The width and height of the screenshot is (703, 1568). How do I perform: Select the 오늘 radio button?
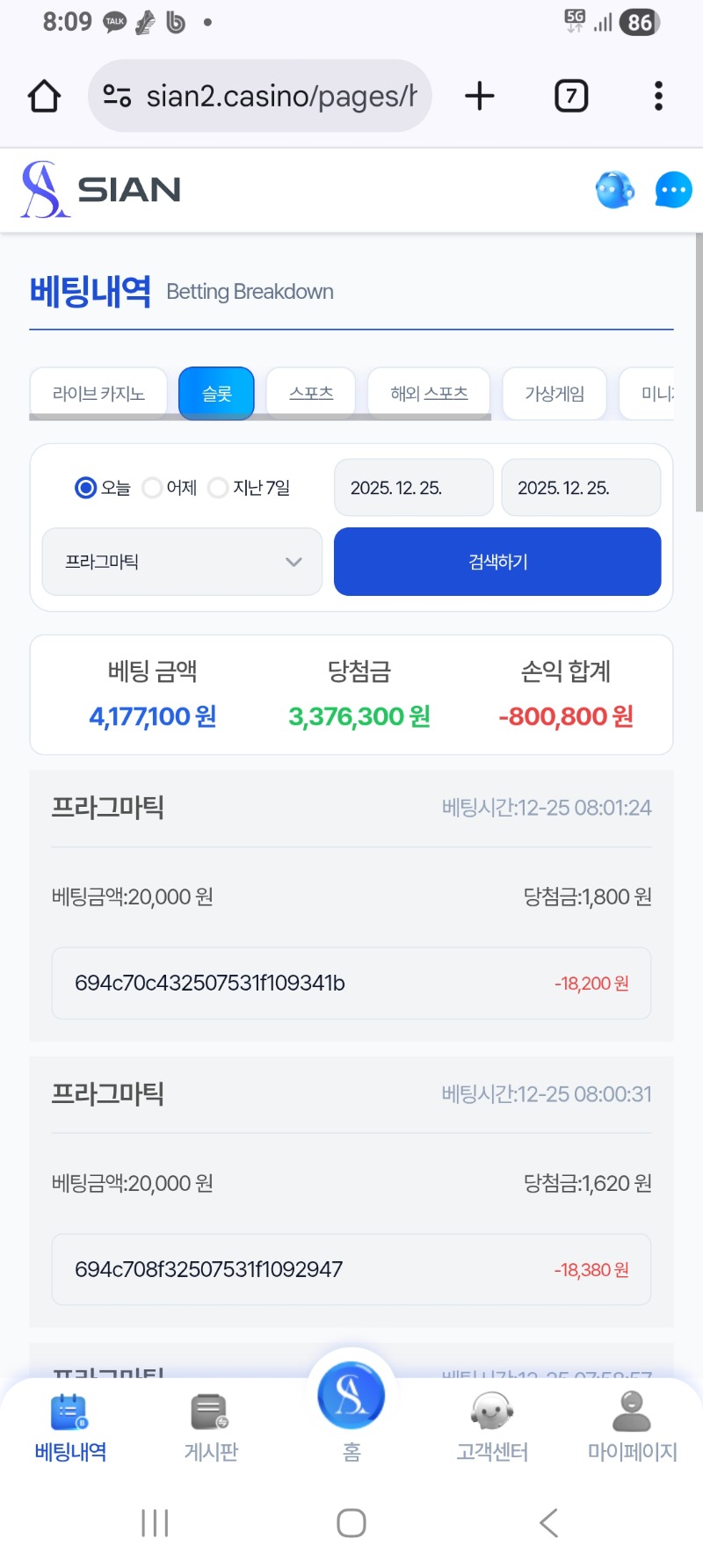pos(86,488)
